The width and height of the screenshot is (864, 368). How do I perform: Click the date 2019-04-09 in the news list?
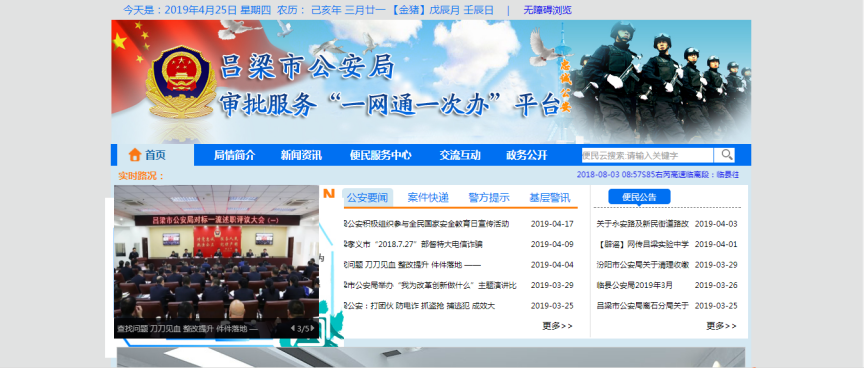coord(552,245)
